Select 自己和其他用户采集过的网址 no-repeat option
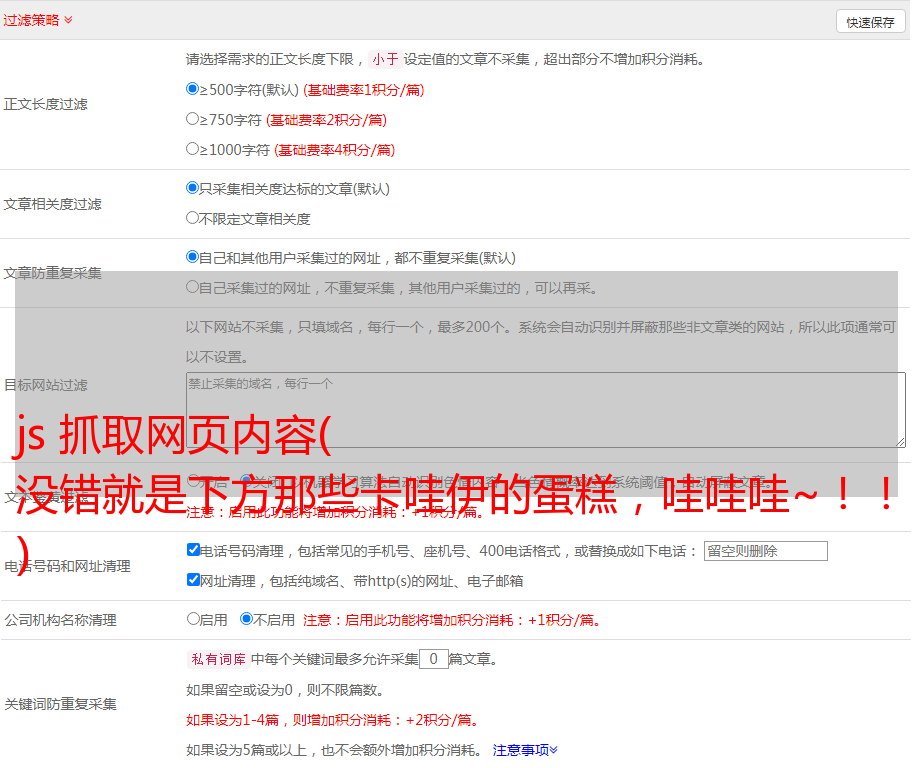The height and width of the screenshot is (768, 912). 193,257
